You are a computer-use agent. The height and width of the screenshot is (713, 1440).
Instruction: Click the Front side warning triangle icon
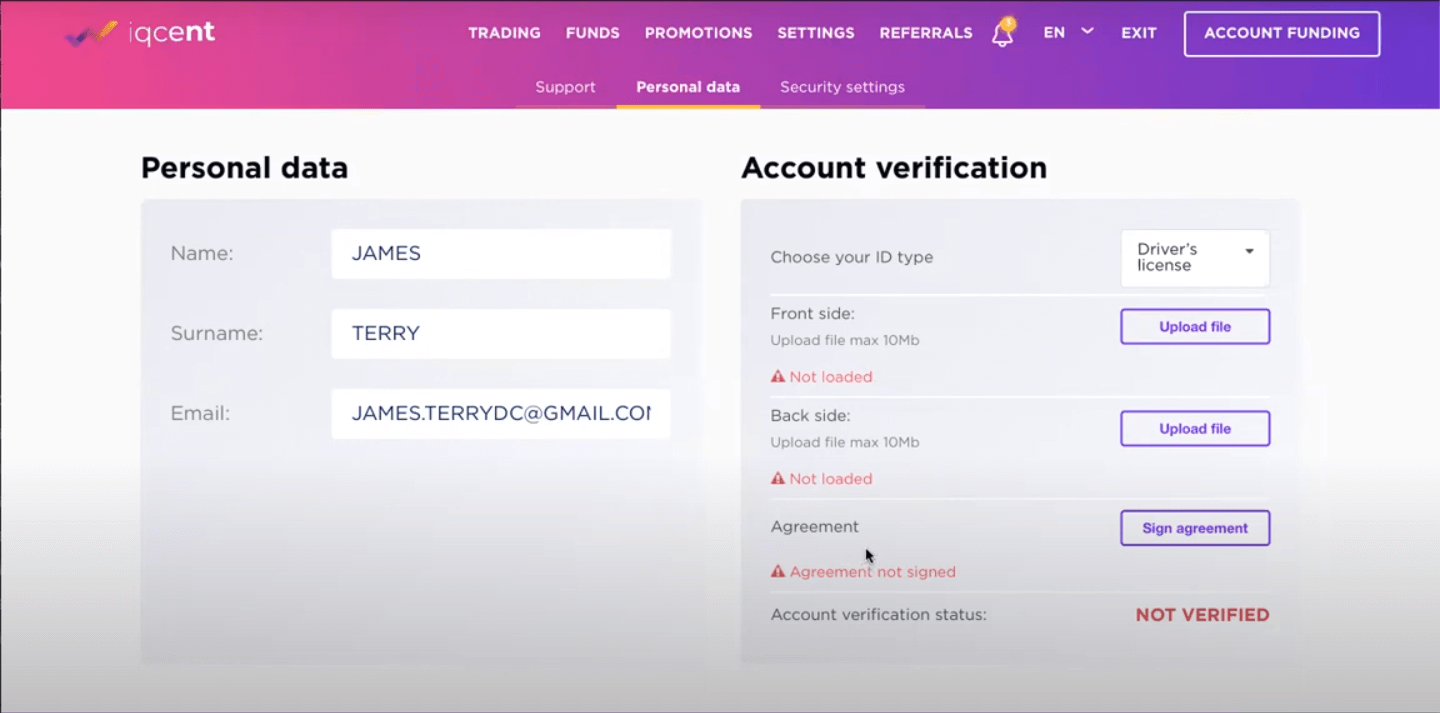click(777, 377)
